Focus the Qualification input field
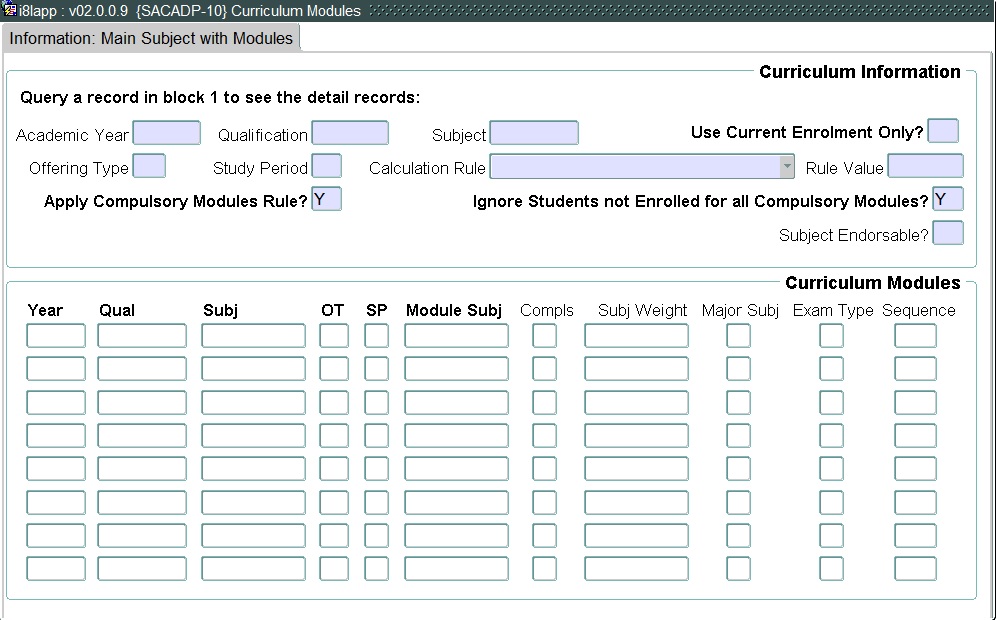The width and height of the screenshot is (997, 620). pyautogui.click(x=350, y=133)
